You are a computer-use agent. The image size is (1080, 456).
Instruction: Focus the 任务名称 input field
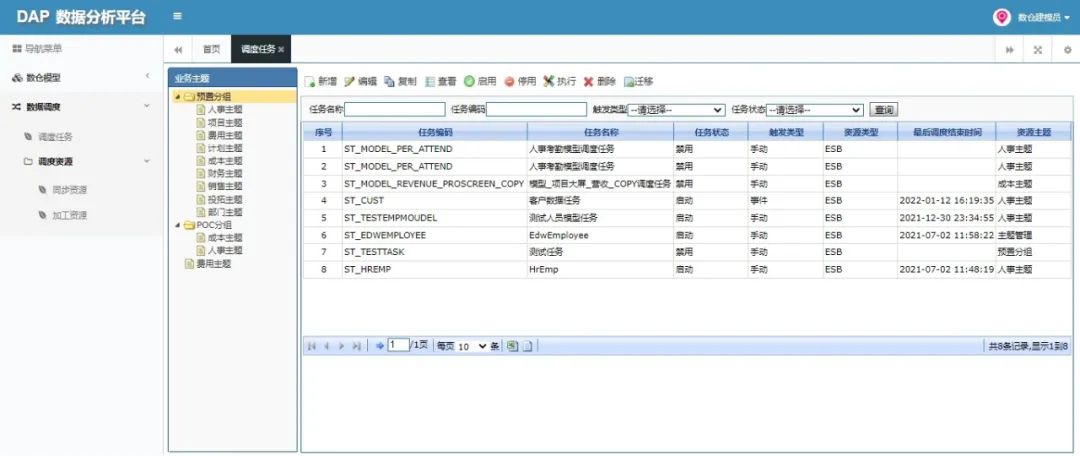pyautogui.click(x=395, y=110)
